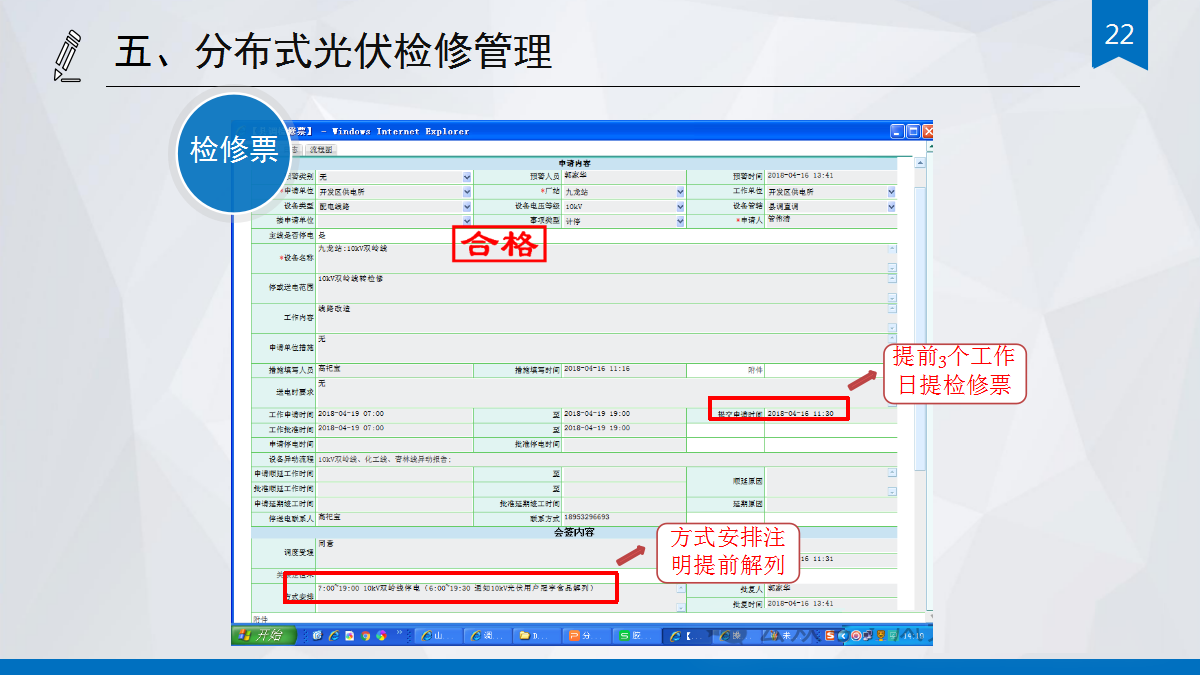Open the Windows 开始 Start menu
This screenshot has height=675, width=1200.
point(262,636)
